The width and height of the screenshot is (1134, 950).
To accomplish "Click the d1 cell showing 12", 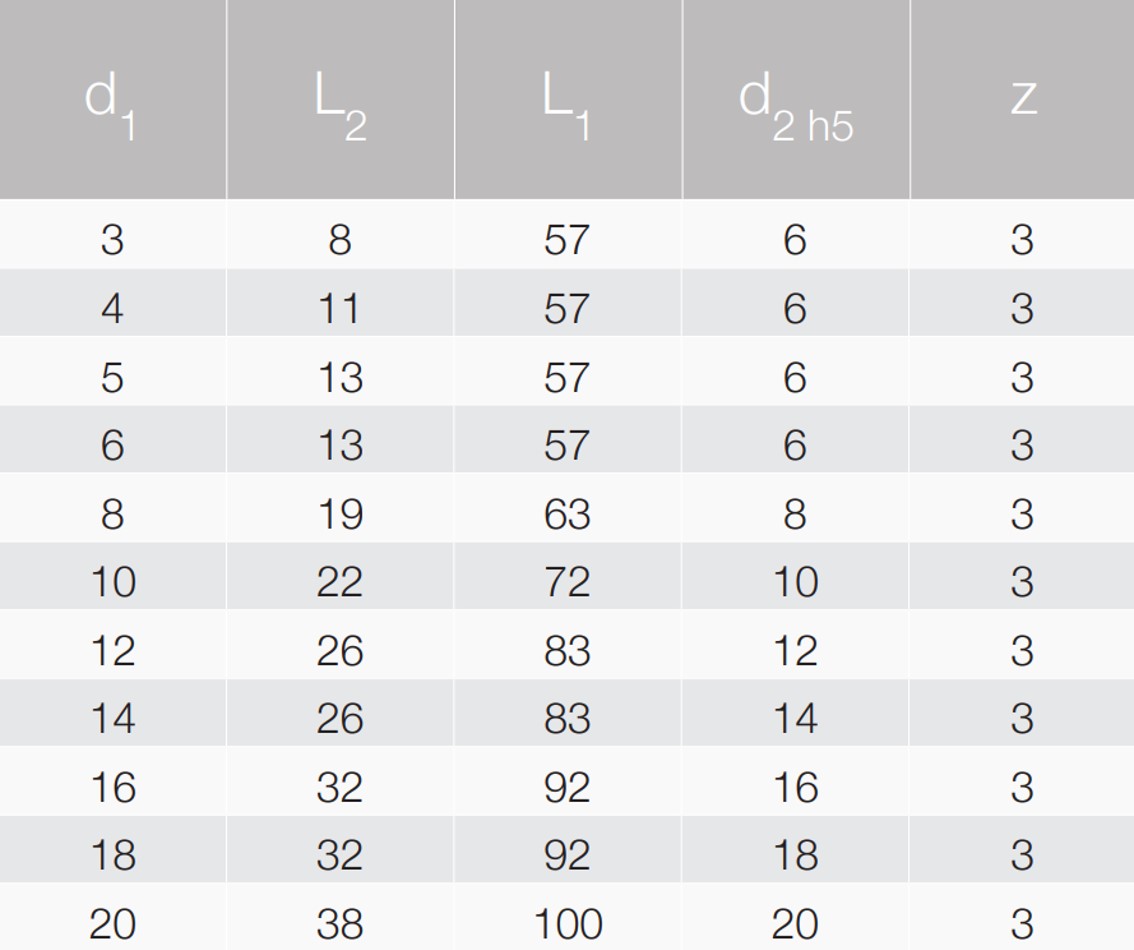I will point(112,651).
